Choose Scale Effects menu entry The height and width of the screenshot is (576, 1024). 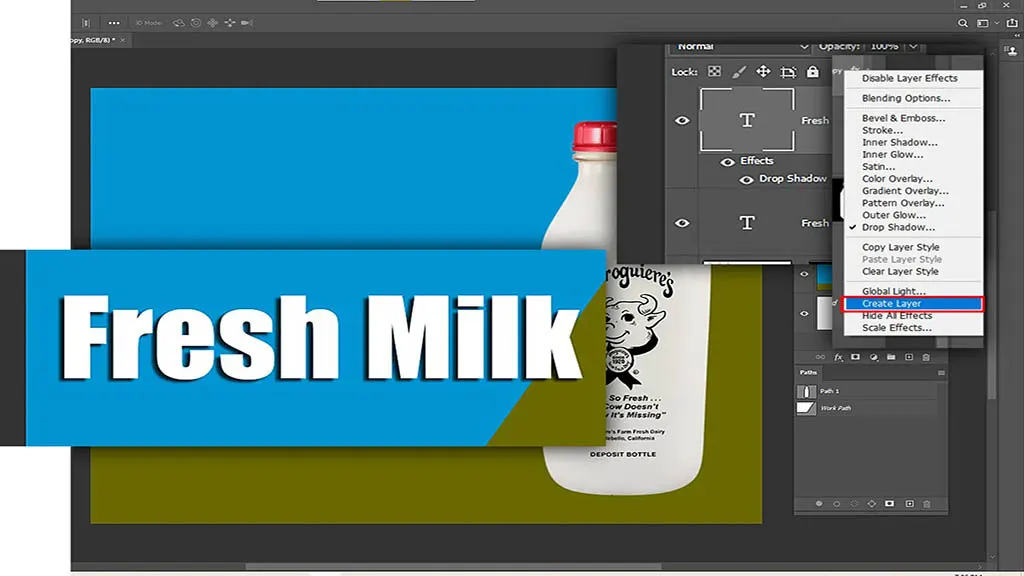pos(897,328)
